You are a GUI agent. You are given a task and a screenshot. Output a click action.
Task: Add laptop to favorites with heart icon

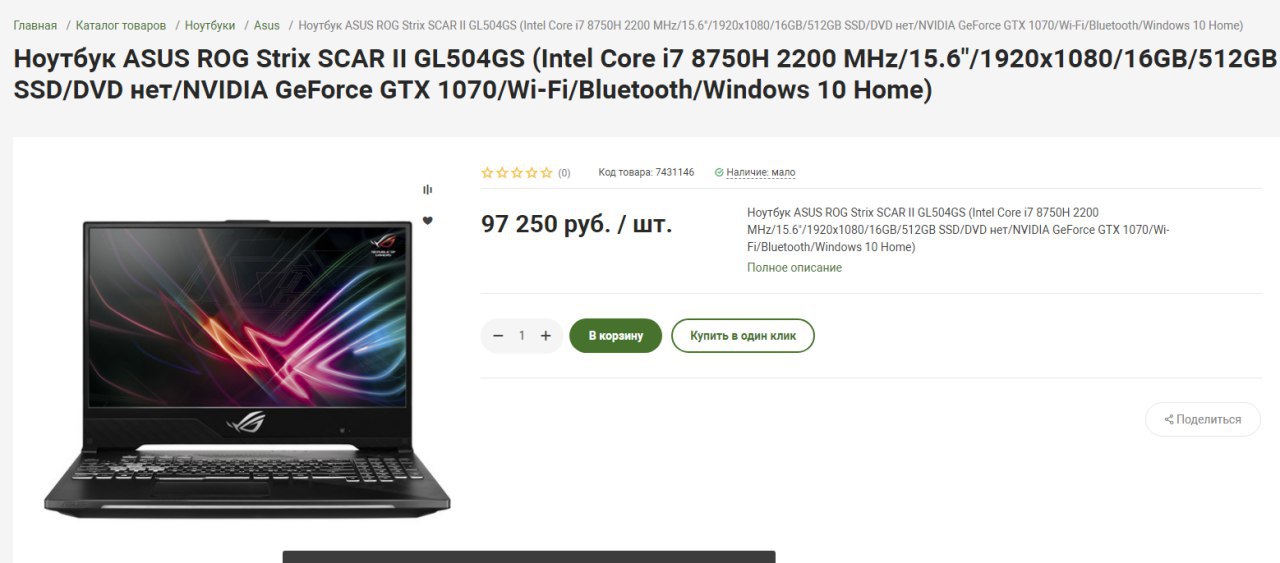[x=428, y=221]
